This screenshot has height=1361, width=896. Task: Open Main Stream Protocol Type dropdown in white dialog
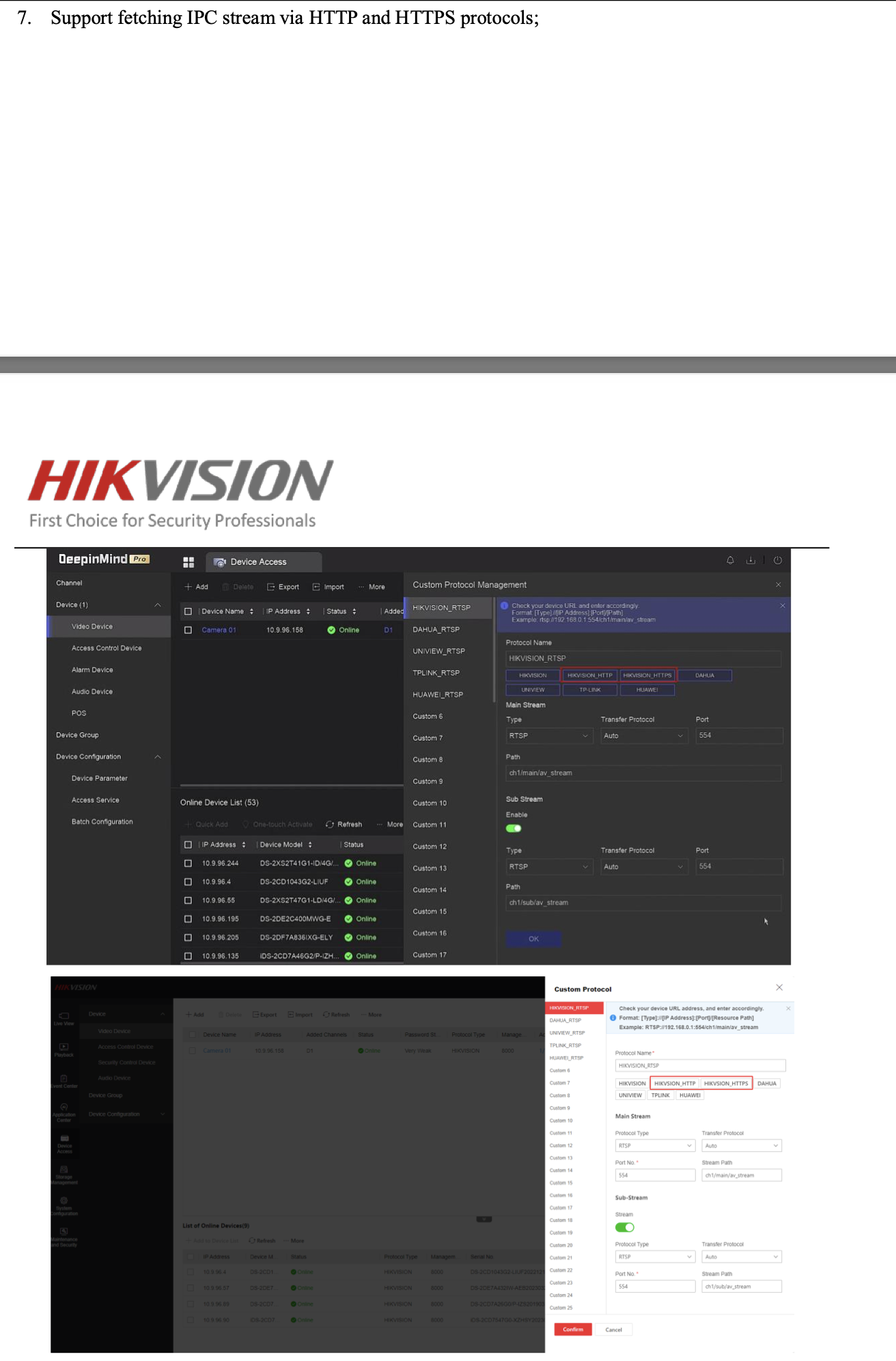coord(654,1146)
